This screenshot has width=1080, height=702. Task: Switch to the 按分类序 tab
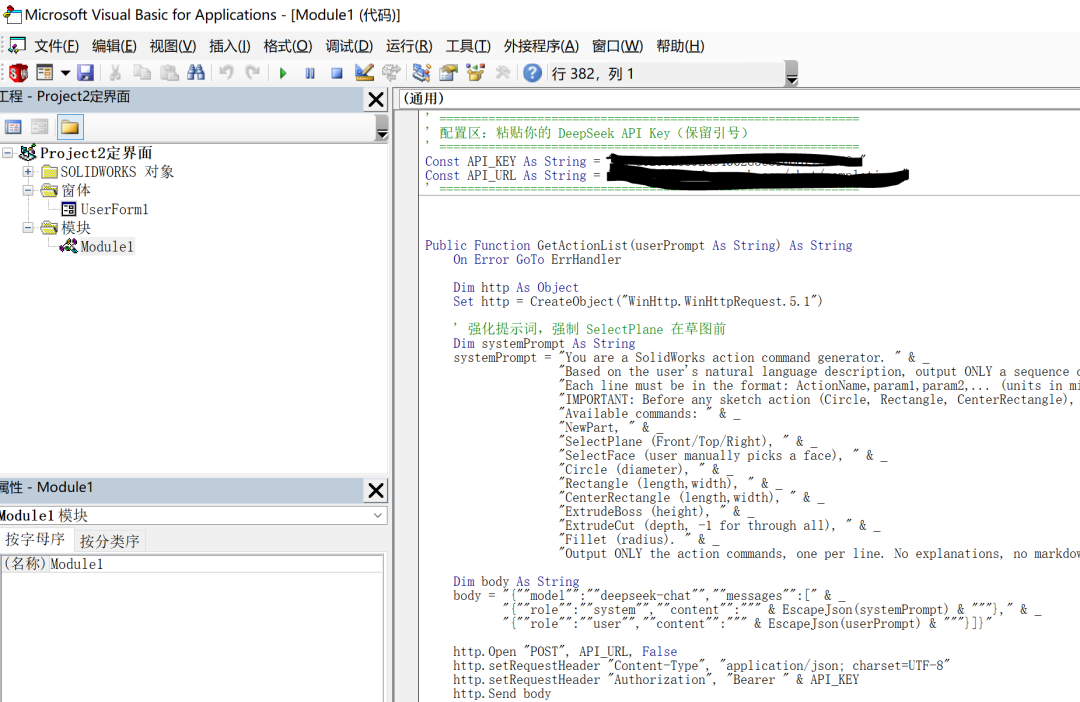tap(110, 541)
